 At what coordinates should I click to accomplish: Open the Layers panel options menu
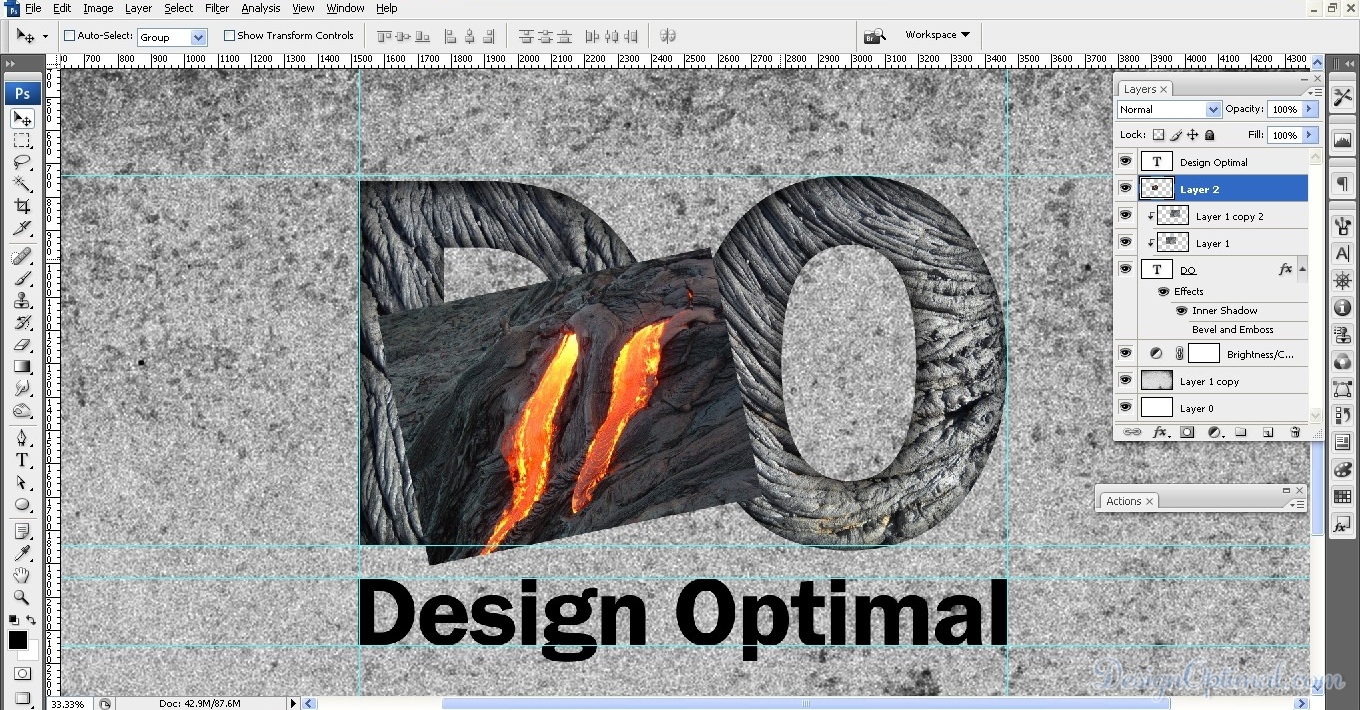point(1314,91)
